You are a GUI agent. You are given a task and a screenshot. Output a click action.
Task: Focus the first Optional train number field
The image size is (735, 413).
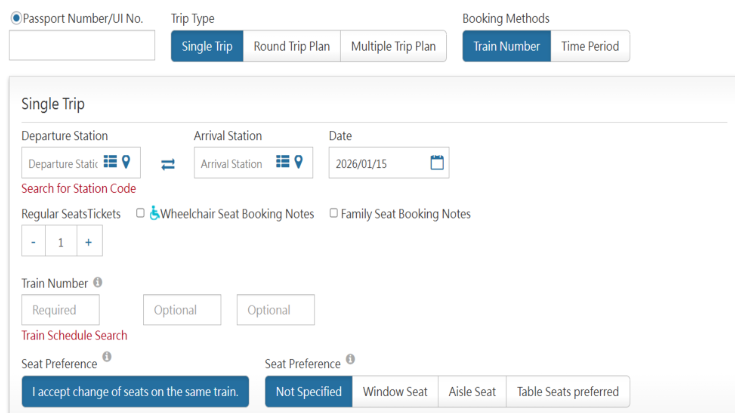[182, 310]
